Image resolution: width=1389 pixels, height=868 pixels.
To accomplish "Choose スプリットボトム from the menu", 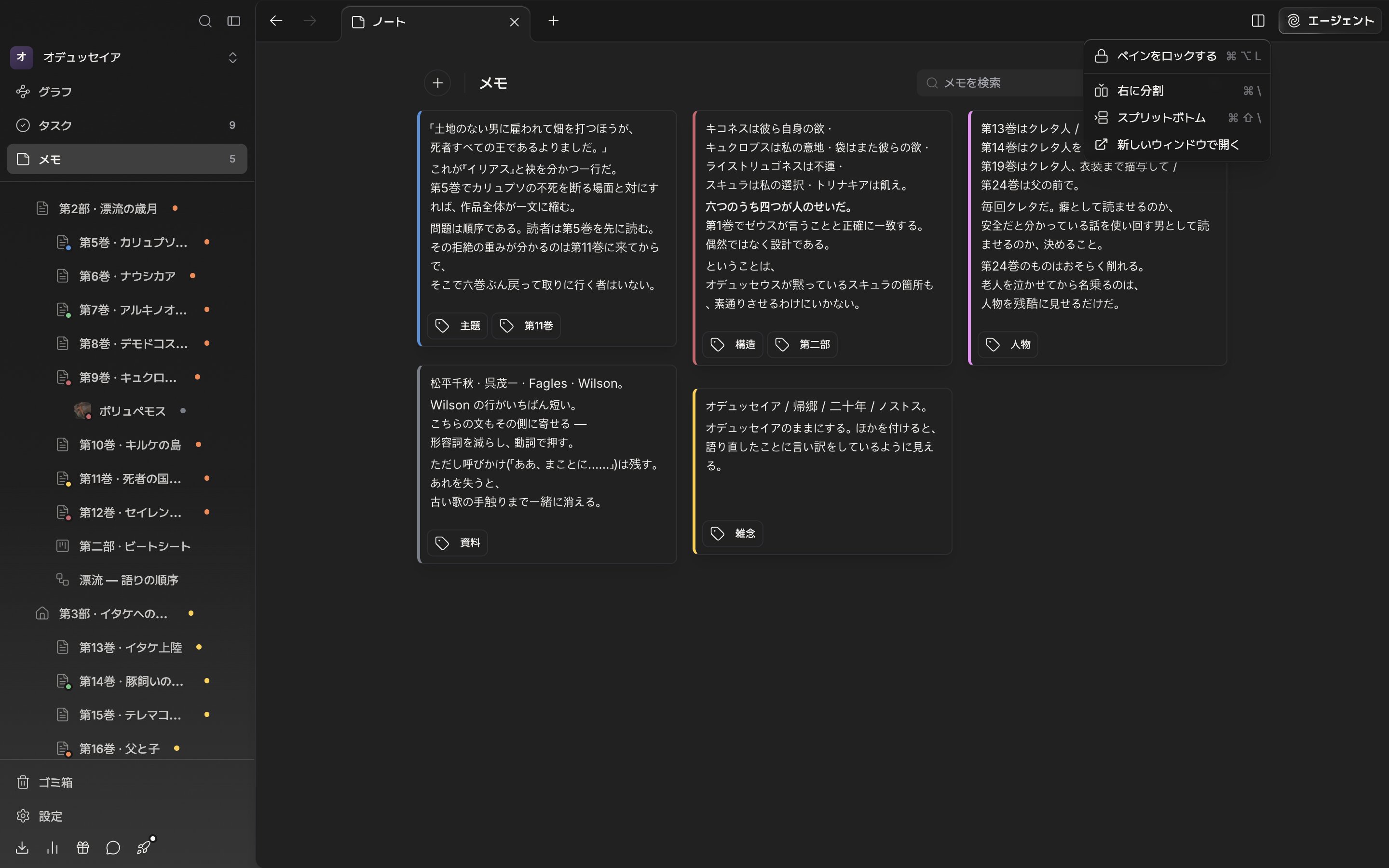I will coord(1177,118).
